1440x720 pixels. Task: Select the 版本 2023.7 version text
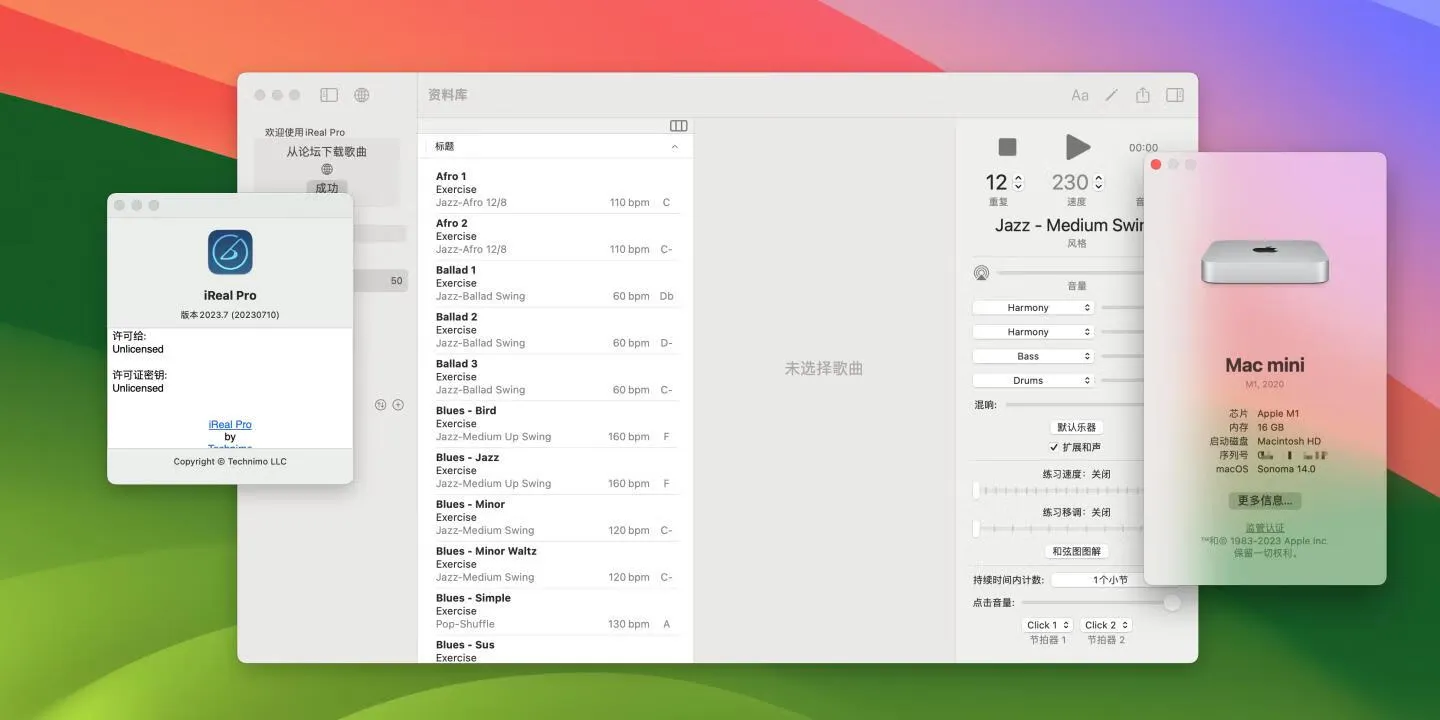(x=230, y=315)
